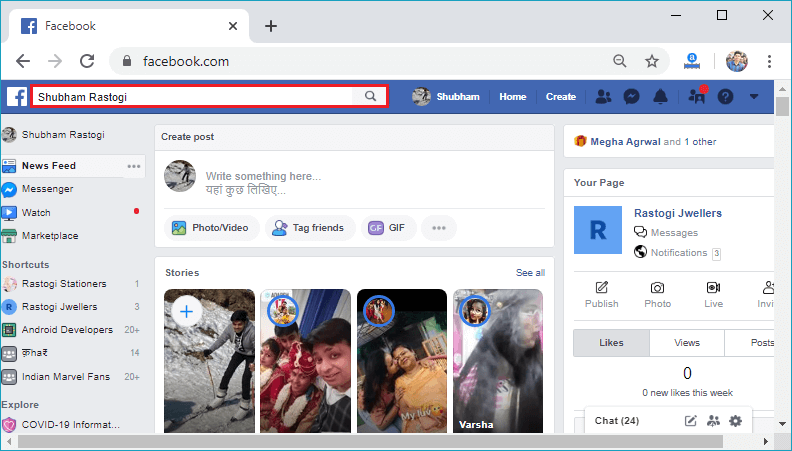This screenshot has width=792, height=451.
Task: Click Tag friends button
Action: click(x=310, y=228)
